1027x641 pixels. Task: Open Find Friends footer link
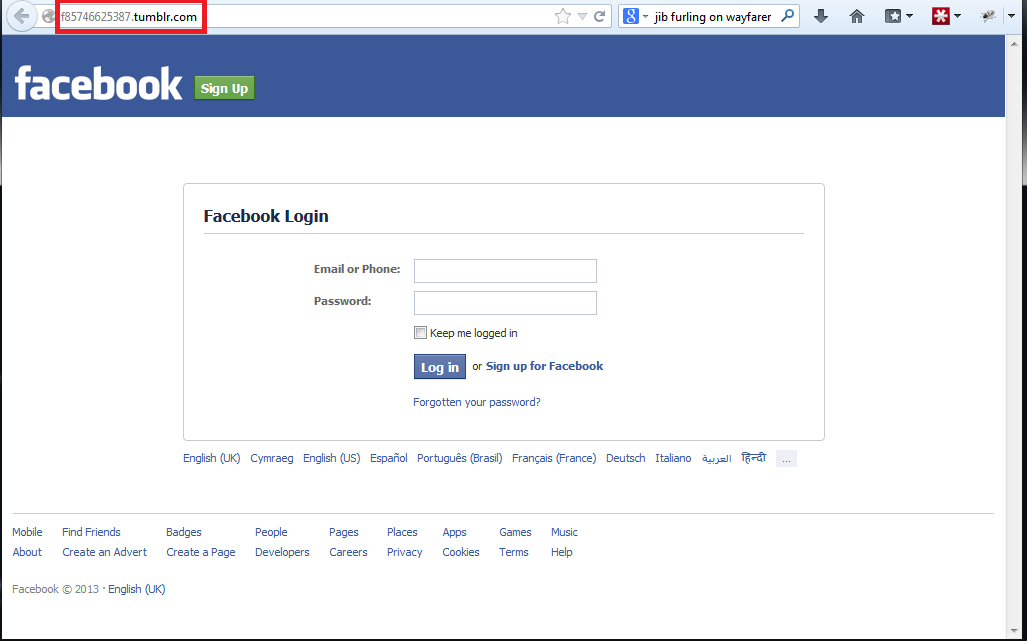pyautogui.click(x=91, y=532)
